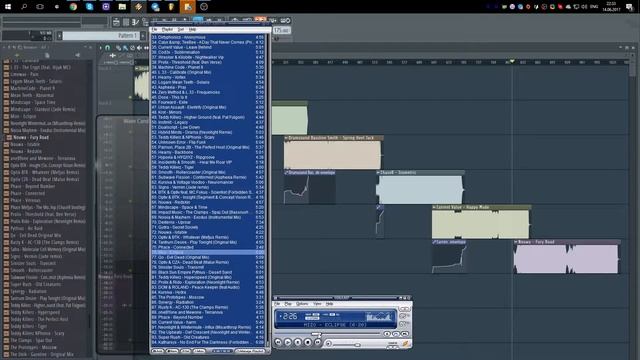The image size is (640, 360).
Task: Select MachineCode - Planet 9 in FL browser
Action: pyautogui.click(x=32, y=88)
